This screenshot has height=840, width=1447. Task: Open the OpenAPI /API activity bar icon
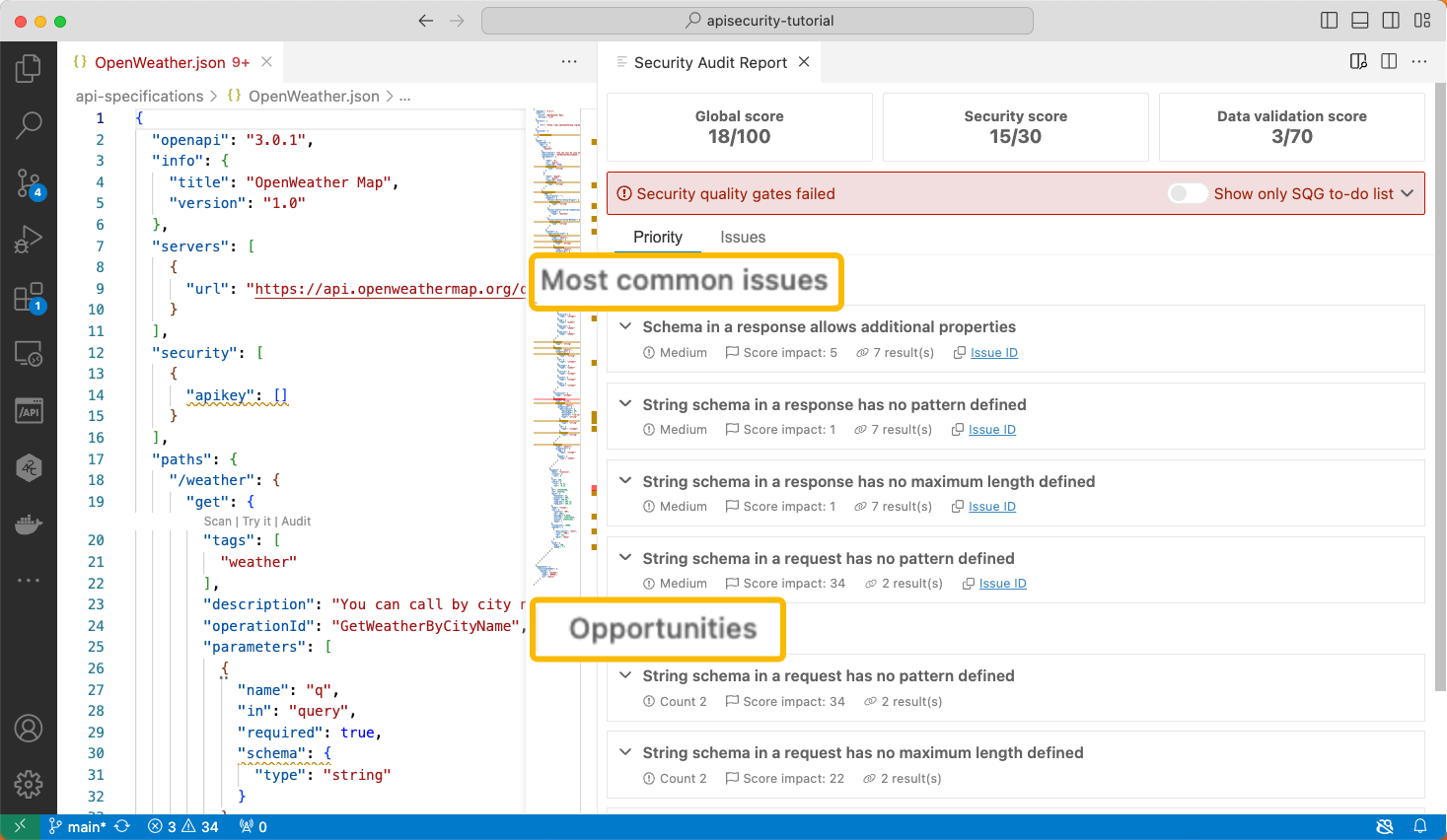point(29,411)
